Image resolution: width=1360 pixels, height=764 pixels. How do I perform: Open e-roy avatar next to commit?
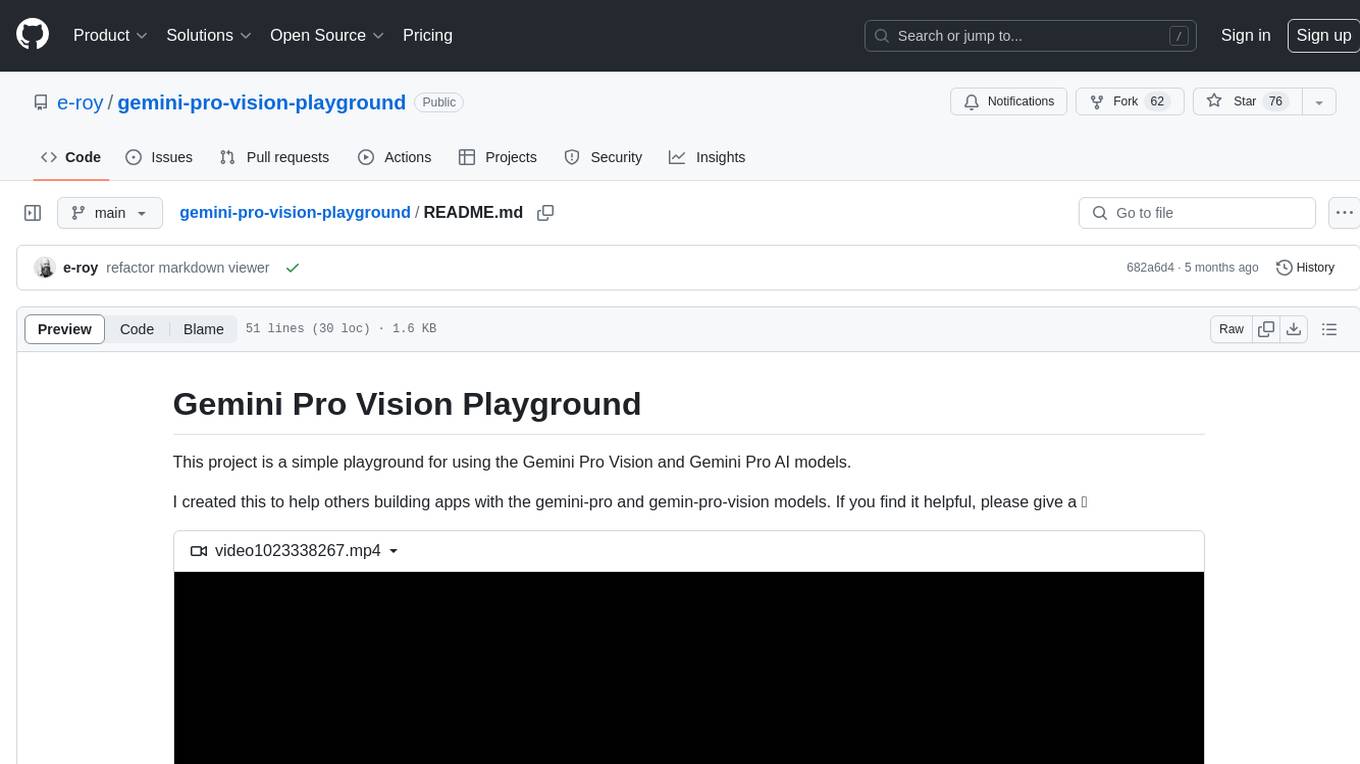tap(44, 268)
